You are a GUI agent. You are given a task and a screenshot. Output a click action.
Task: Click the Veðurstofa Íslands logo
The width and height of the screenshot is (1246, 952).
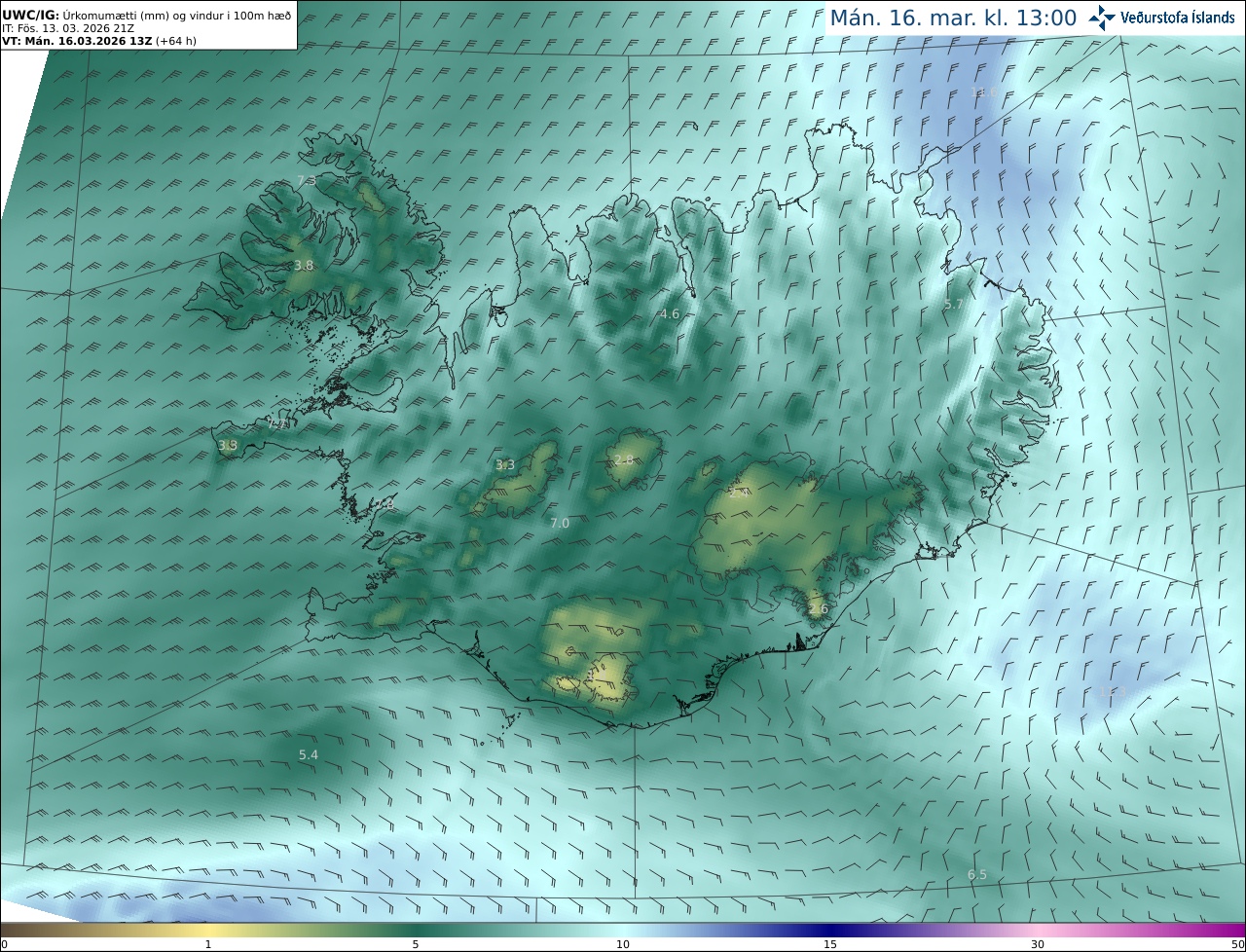tap(1161, 17)
